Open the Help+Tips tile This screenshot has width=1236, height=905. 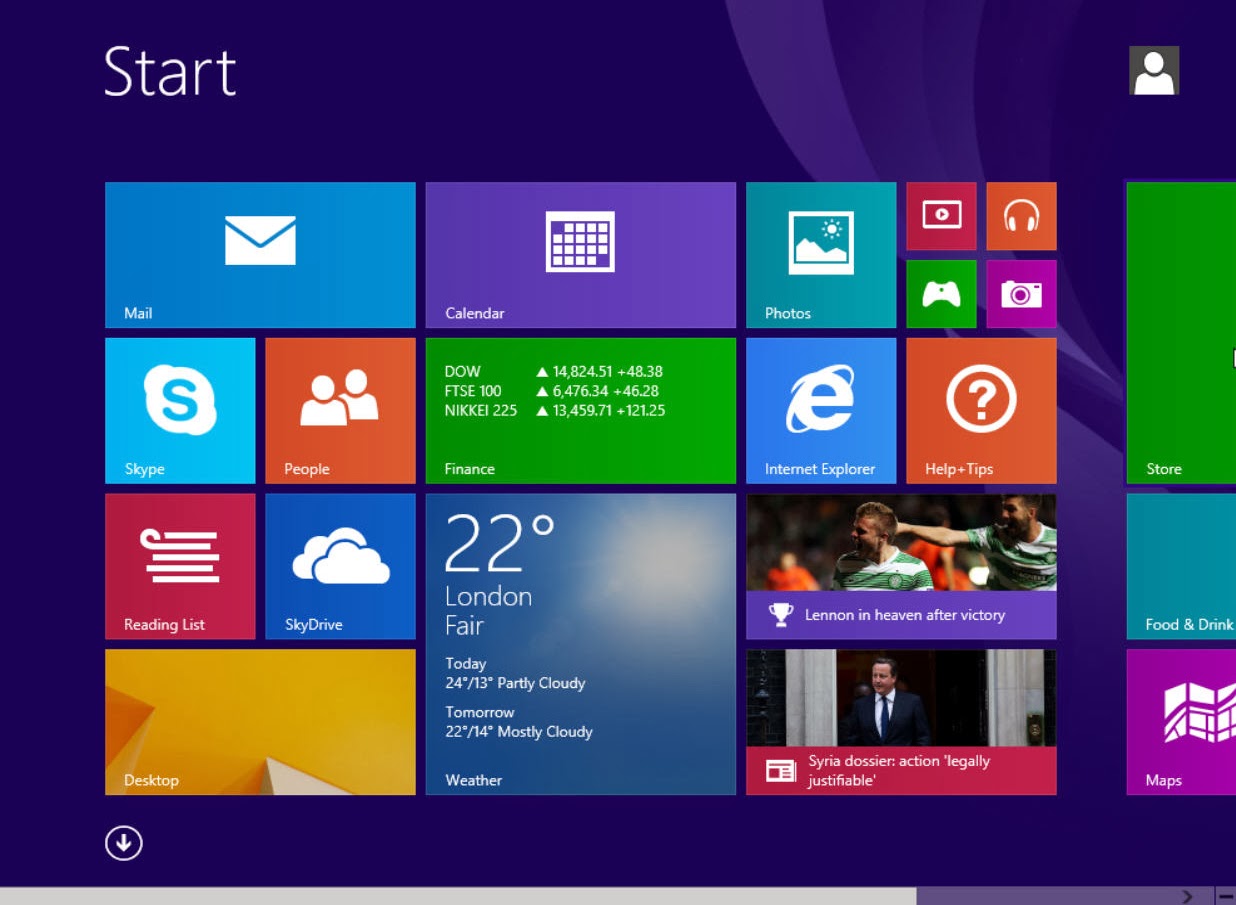[x=981, y=411]
